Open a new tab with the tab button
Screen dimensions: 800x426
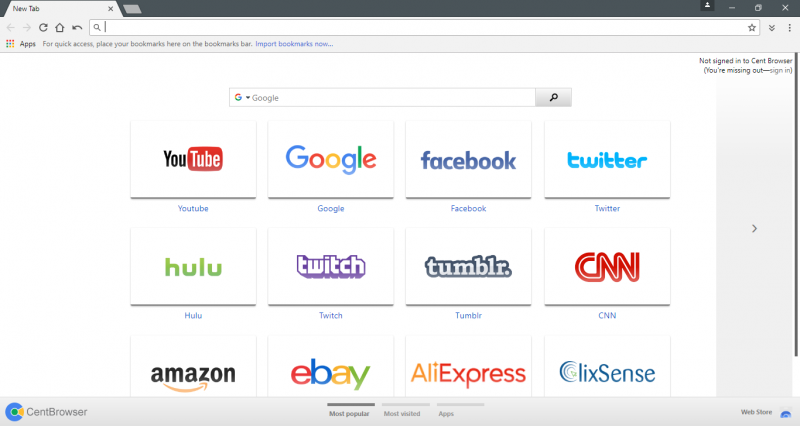[132, 9]
